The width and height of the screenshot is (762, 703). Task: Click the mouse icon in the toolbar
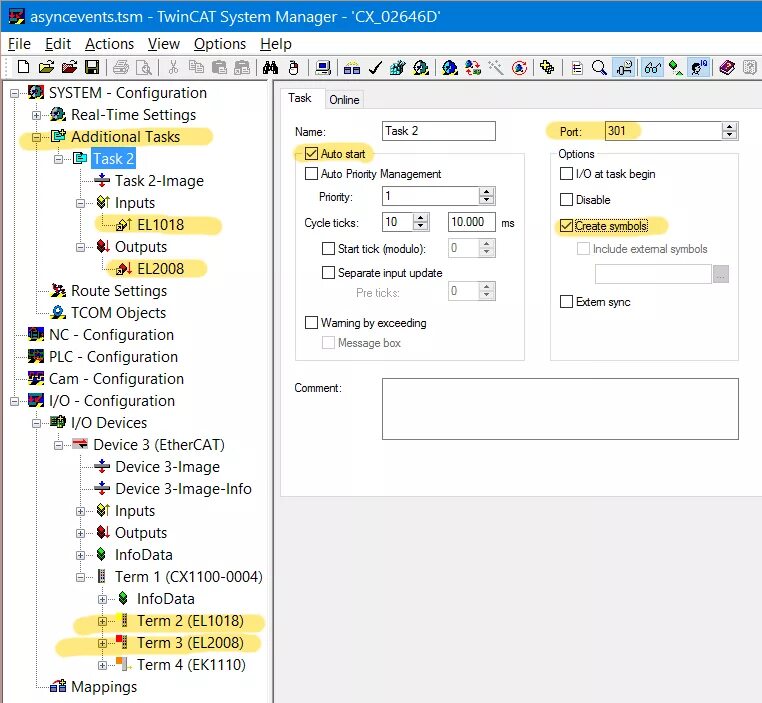tap(294, 67)
